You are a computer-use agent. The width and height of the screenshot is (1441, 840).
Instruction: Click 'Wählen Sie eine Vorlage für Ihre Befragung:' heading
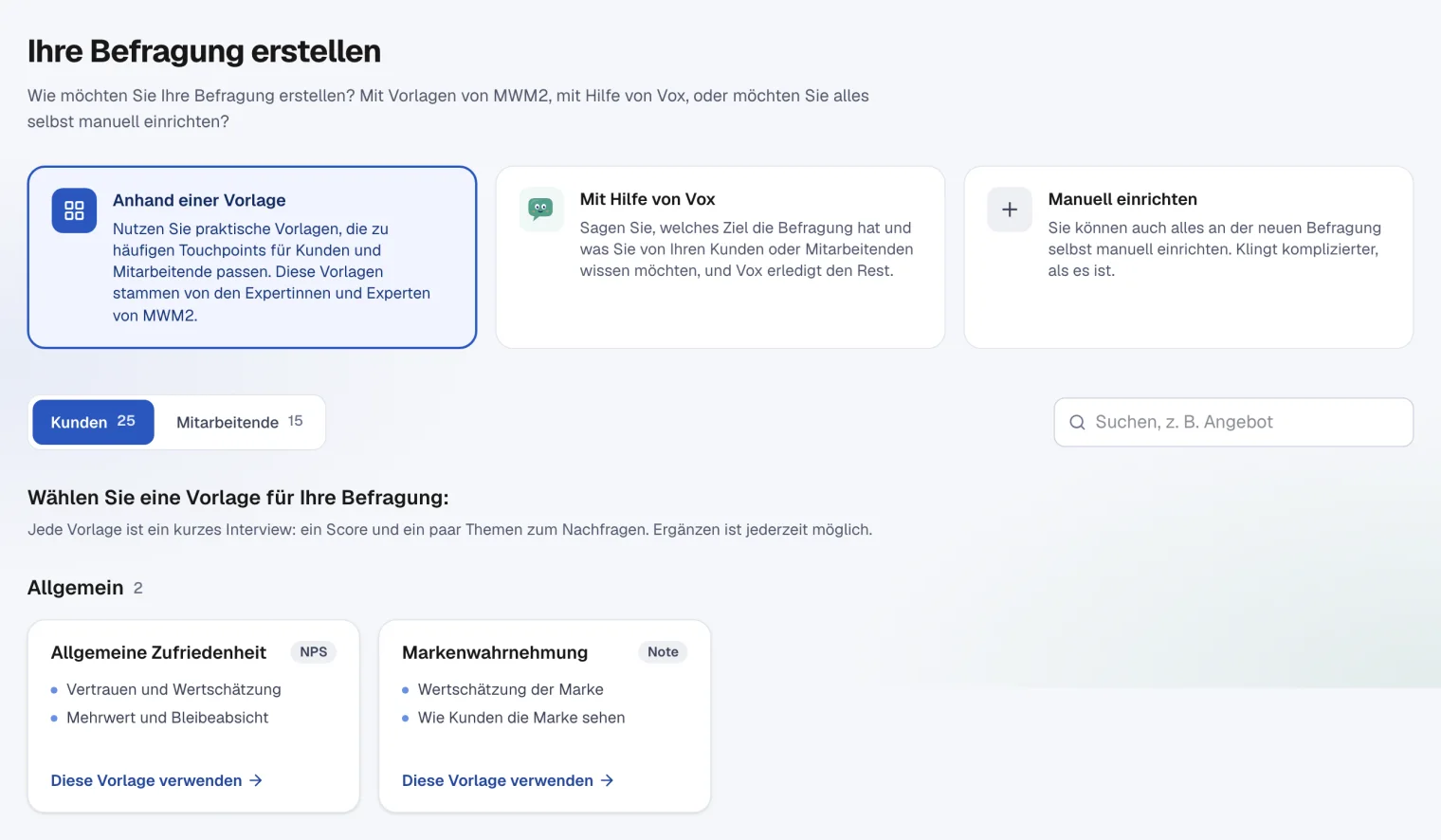click(x=238, y=498)
